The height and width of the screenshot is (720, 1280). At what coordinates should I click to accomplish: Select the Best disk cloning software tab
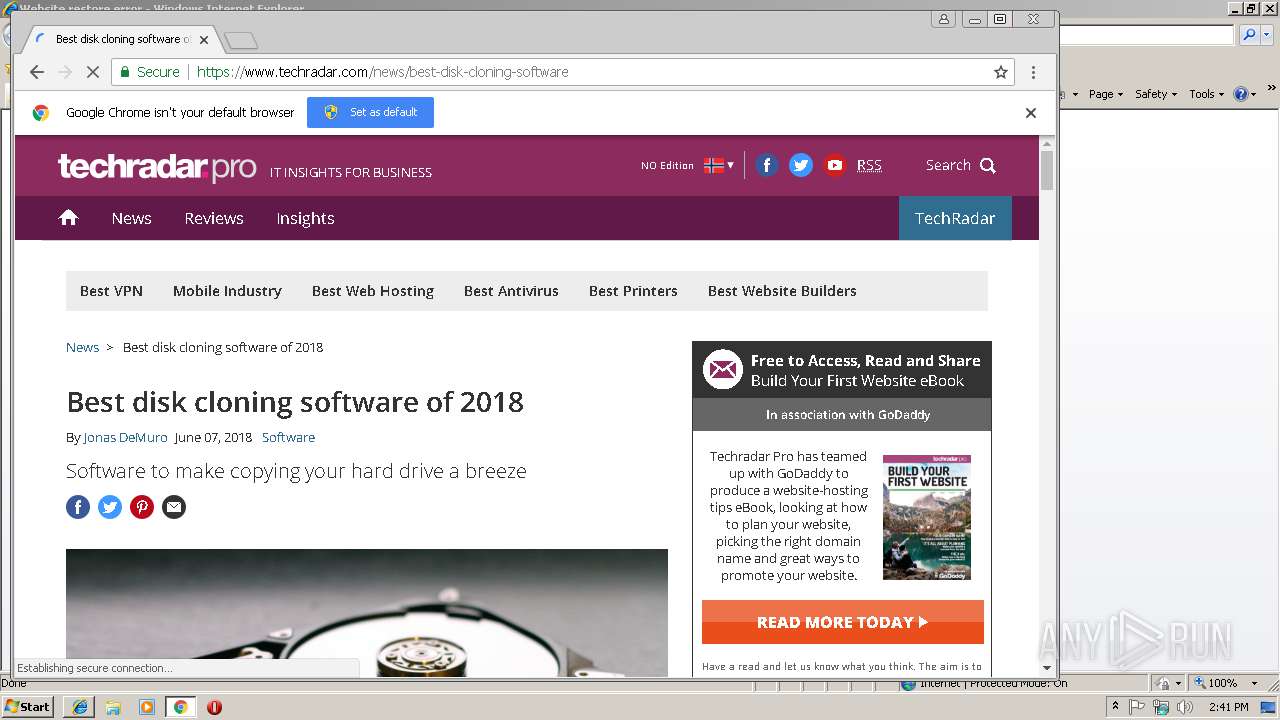point(120,39)
